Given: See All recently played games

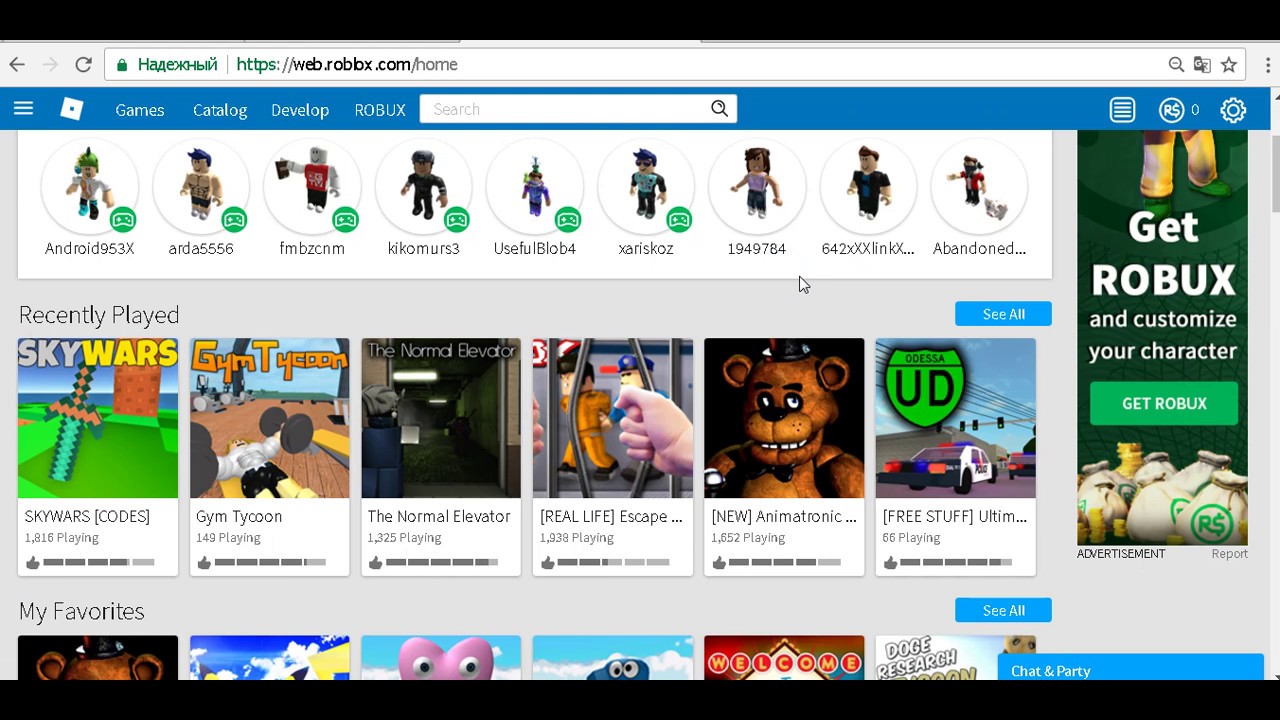Looking at the screenshot, I should (1003, 314).
